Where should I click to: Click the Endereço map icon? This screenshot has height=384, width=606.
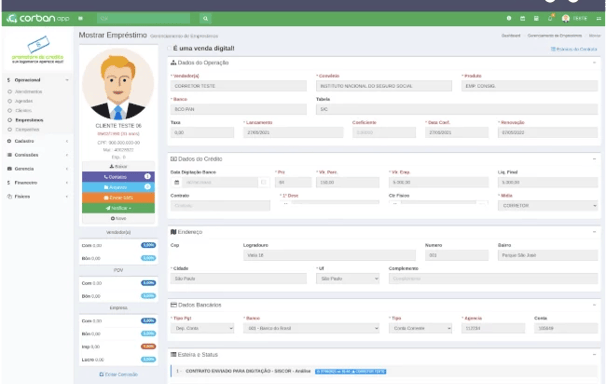coord(174,232)
